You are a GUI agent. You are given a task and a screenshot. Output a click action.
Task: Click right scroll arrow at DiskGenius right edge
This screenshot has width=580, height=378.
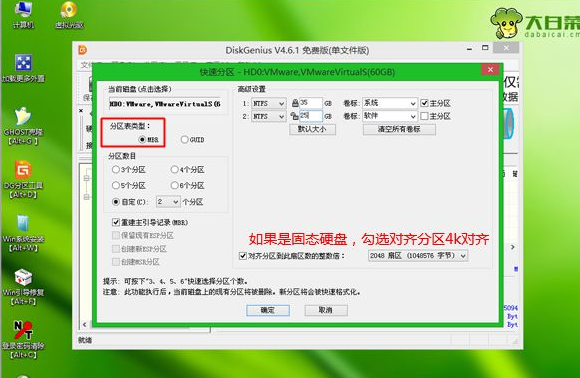tap(513, 247)
